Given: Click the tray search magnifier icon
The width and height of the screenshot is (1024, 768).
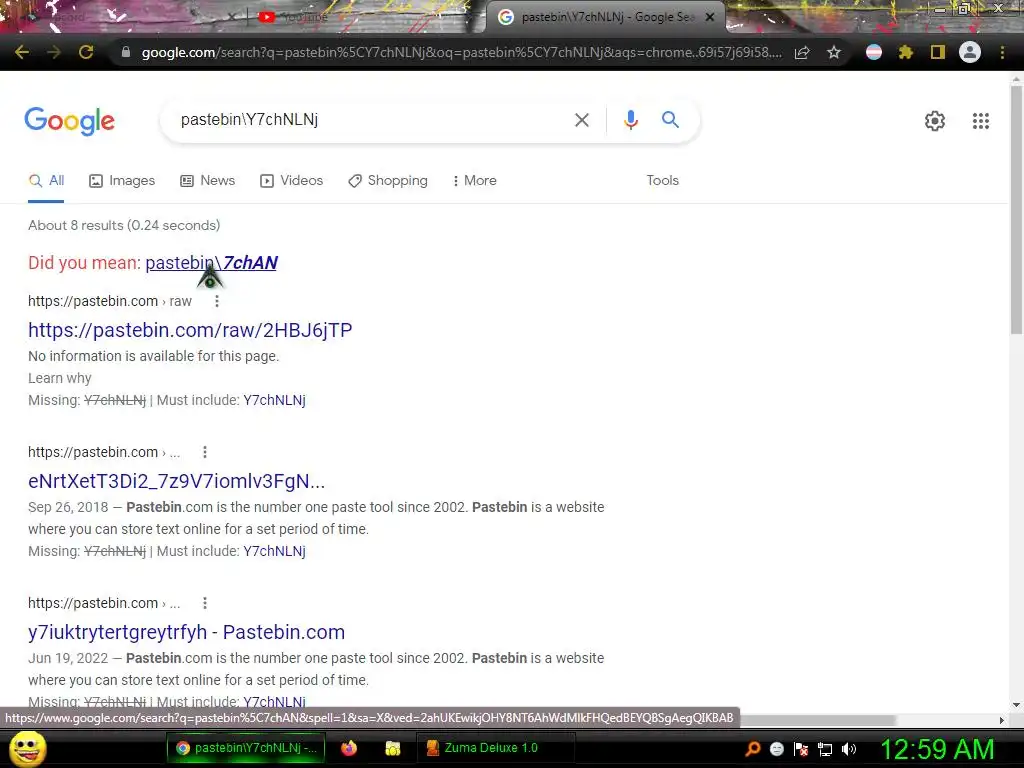Looking at the screenshot, I should (753, 749).
